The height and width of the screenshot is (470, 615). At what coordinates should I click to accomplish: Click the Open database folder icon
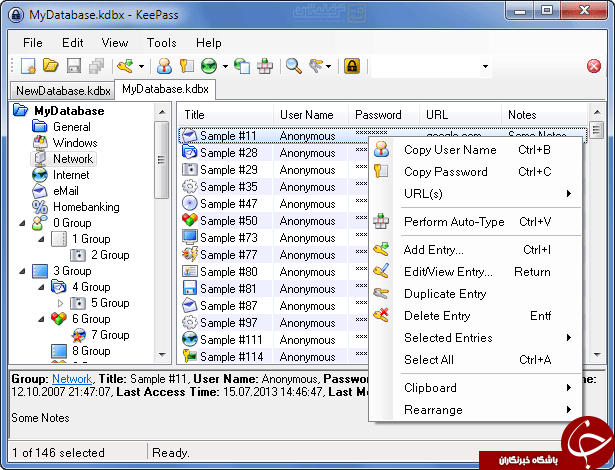(x=51, y=66)
